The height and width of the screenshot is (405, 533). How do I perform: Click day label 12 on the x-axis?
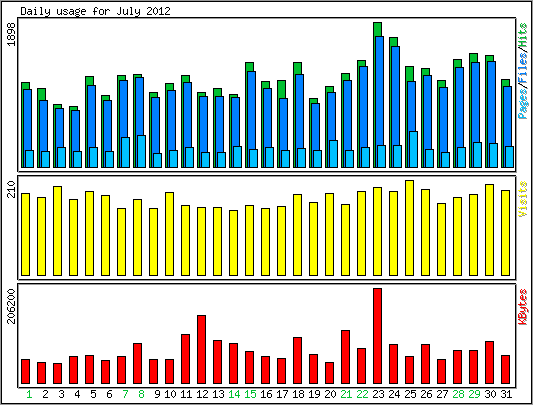click(x=202, y=394)
